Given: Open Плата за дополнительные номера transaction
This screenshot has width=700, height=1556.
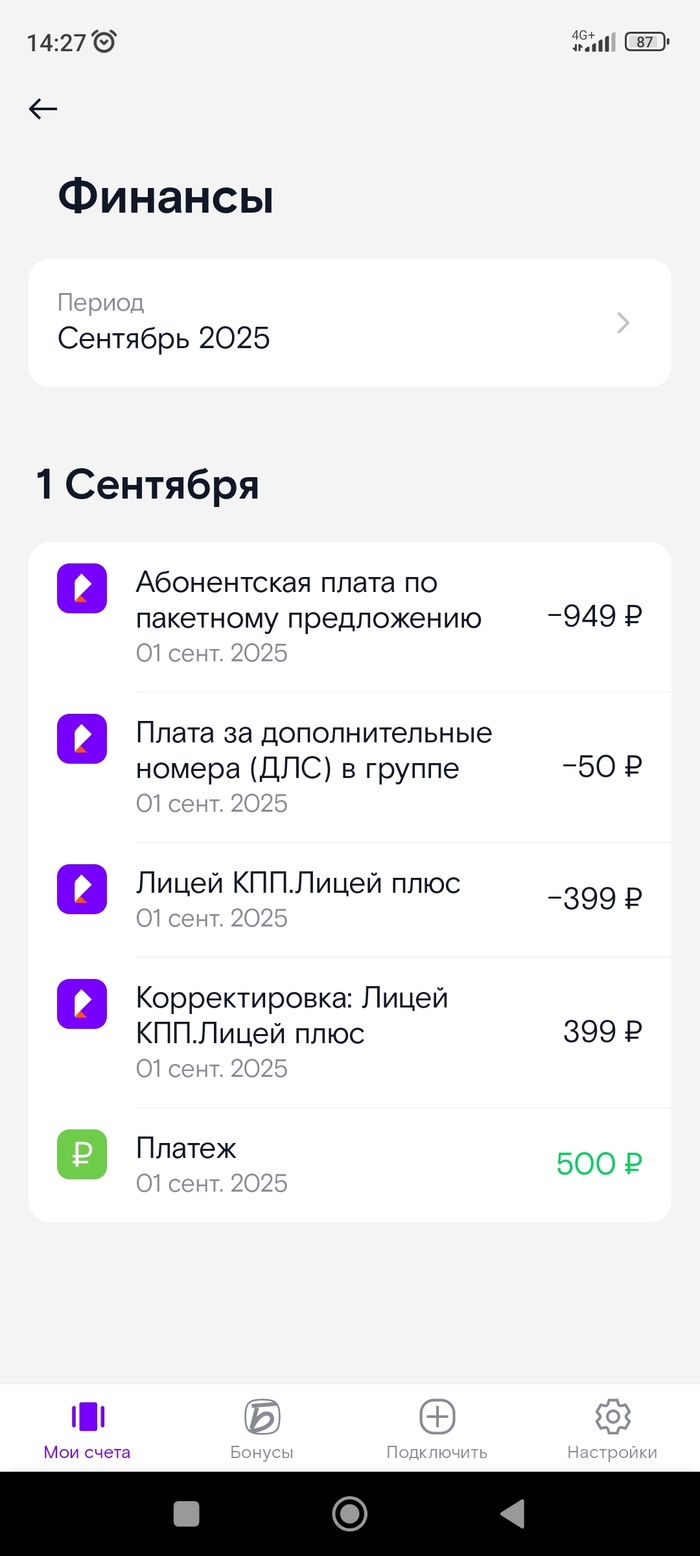Looking at the screenshot, I should pyautogui.click(x=350, y=767).
